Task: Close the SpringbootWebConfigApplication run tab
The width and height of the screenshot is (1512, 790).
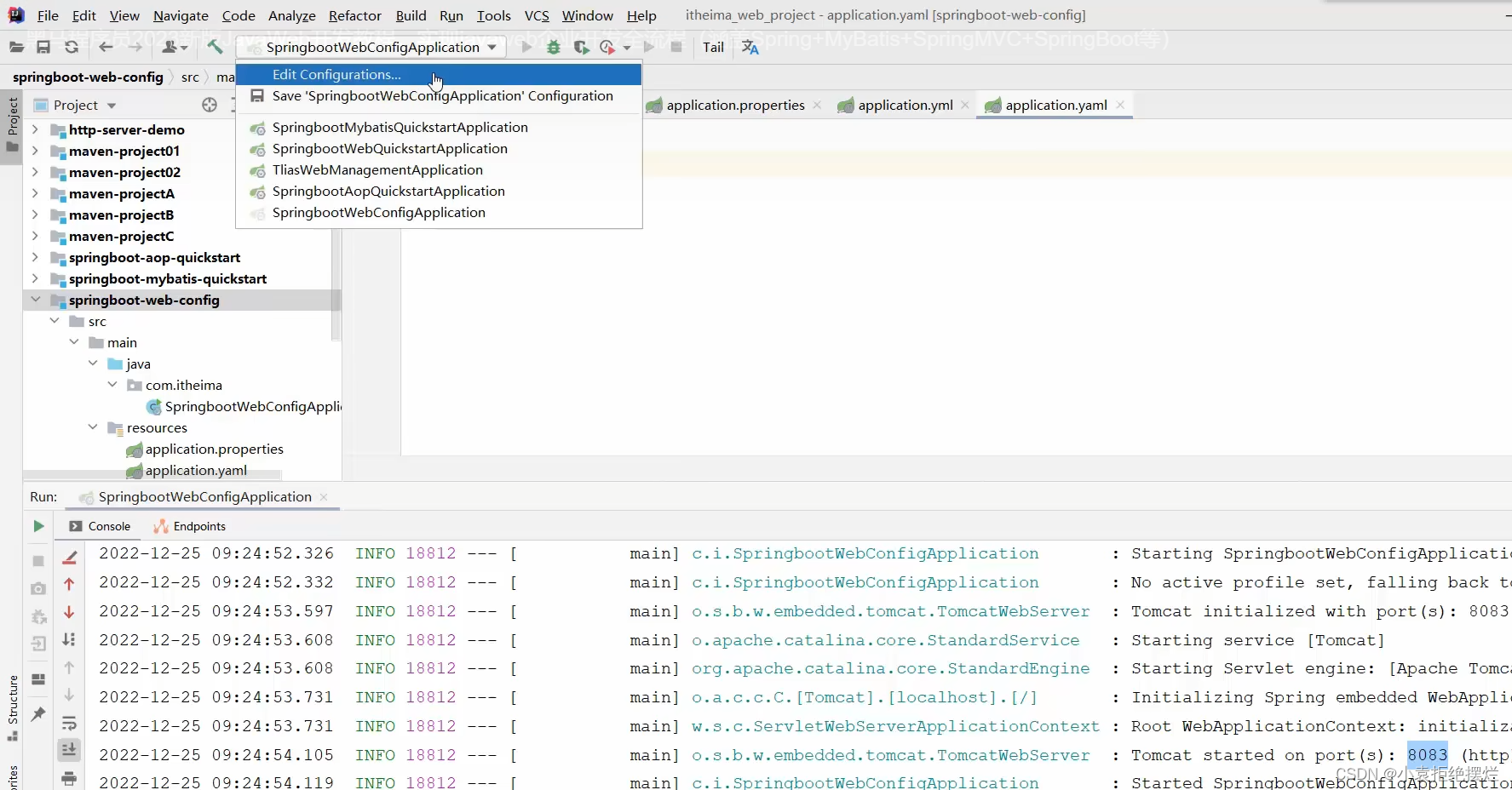Action: [x=324, y=497]
